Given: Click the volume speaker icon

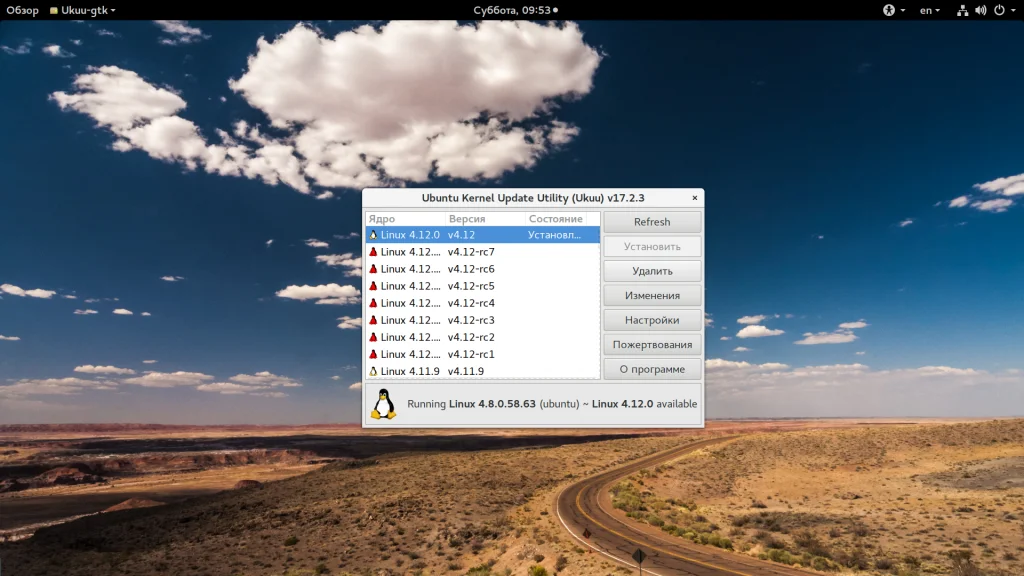Looking at the screenshot, I should pos(980,10).
